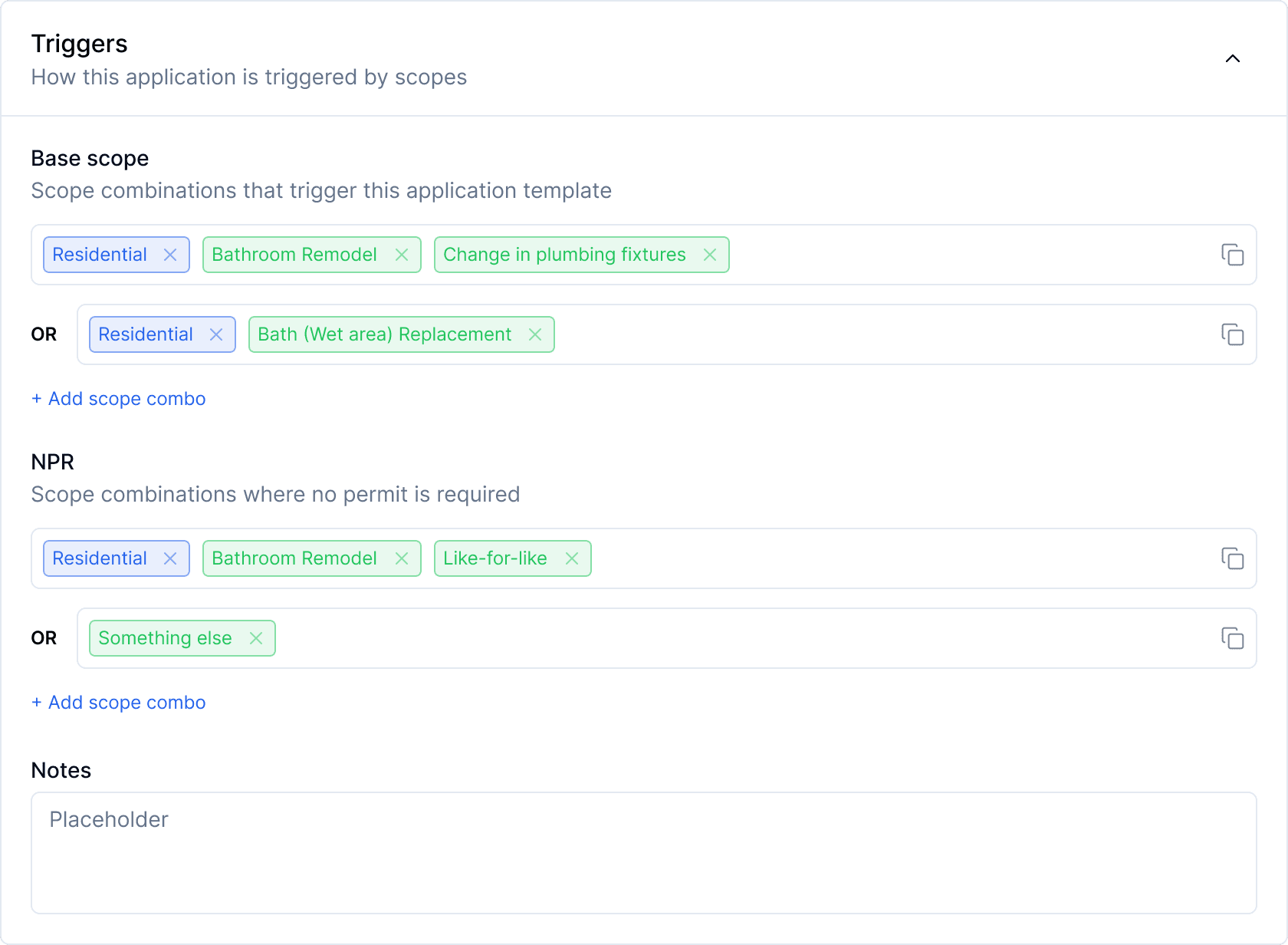Add a scope combo under NPR
This screenshot has width=1288, height=945.
(x=118, y=702)
